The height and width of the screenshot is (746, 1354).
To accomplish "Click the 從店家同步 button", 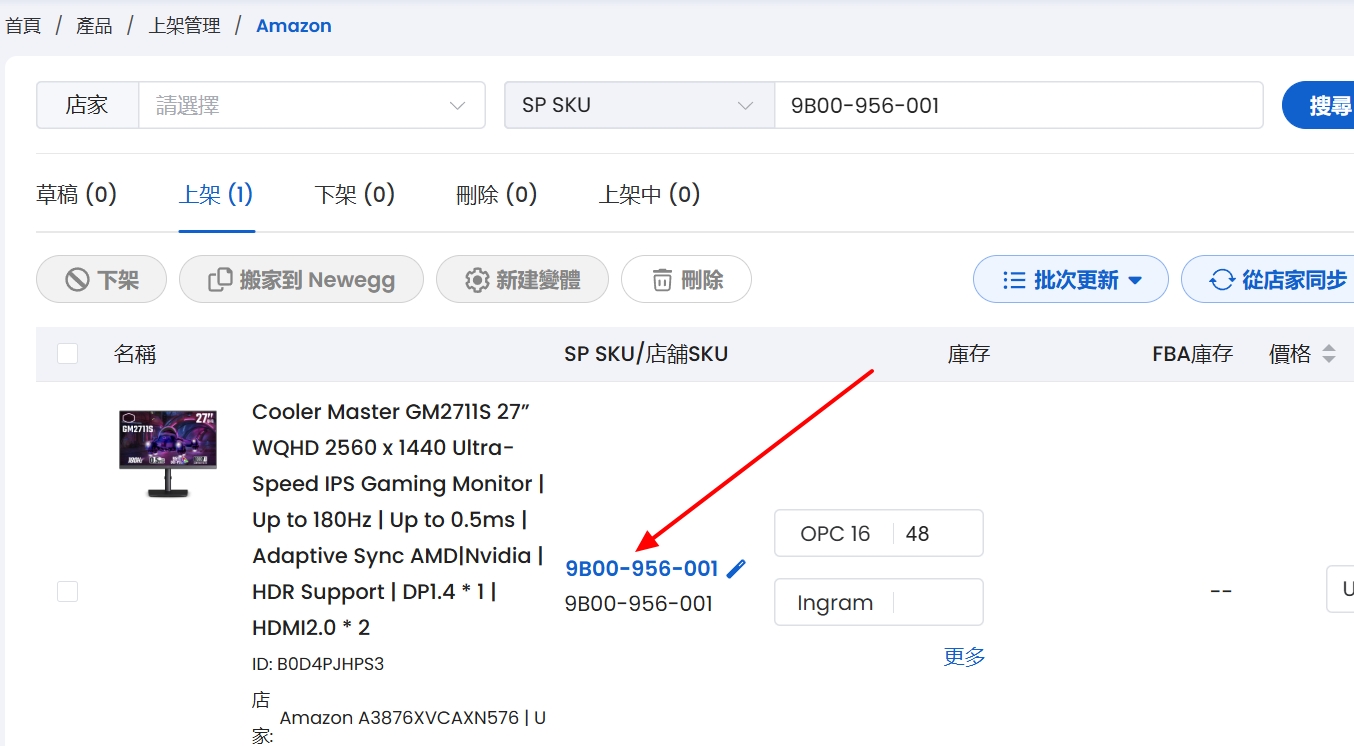I will pyautogui.click(x=1268, y=280).
